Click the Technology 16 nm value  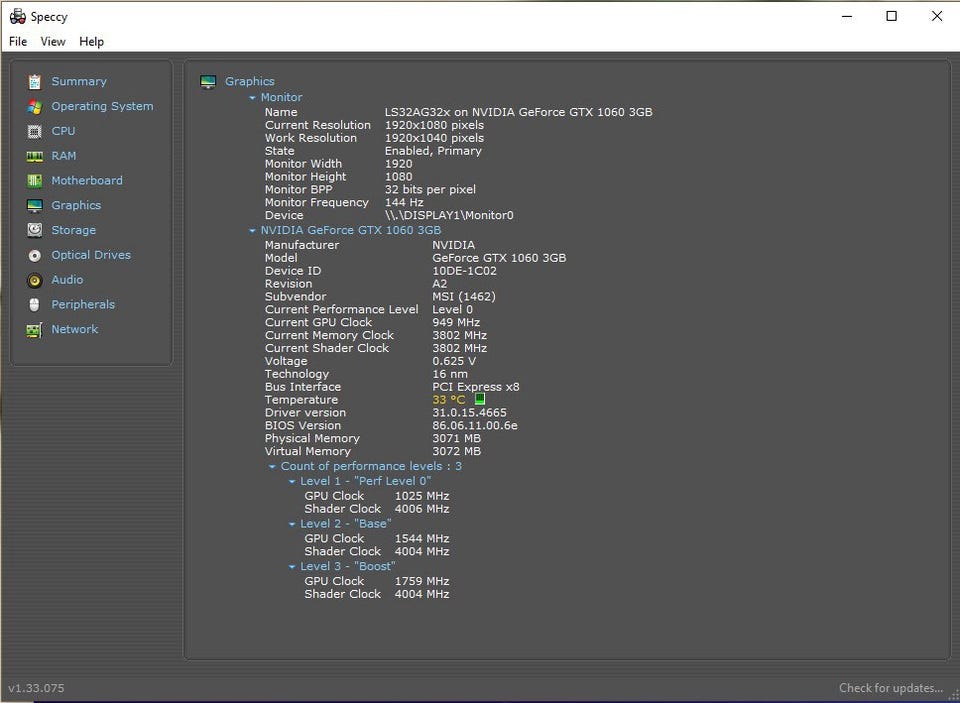[450, 374]
